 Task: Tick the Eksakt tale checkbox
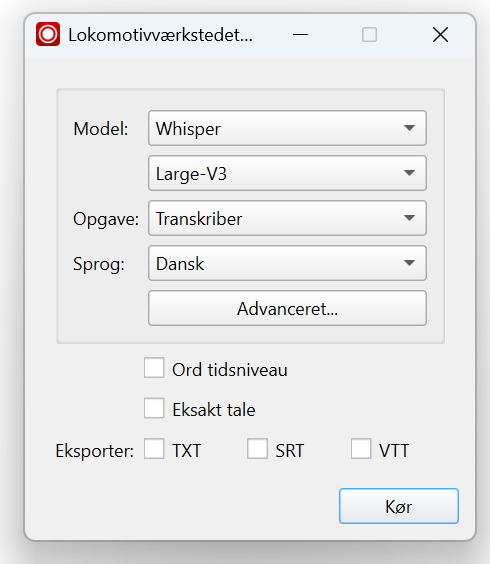pos(154,408)
